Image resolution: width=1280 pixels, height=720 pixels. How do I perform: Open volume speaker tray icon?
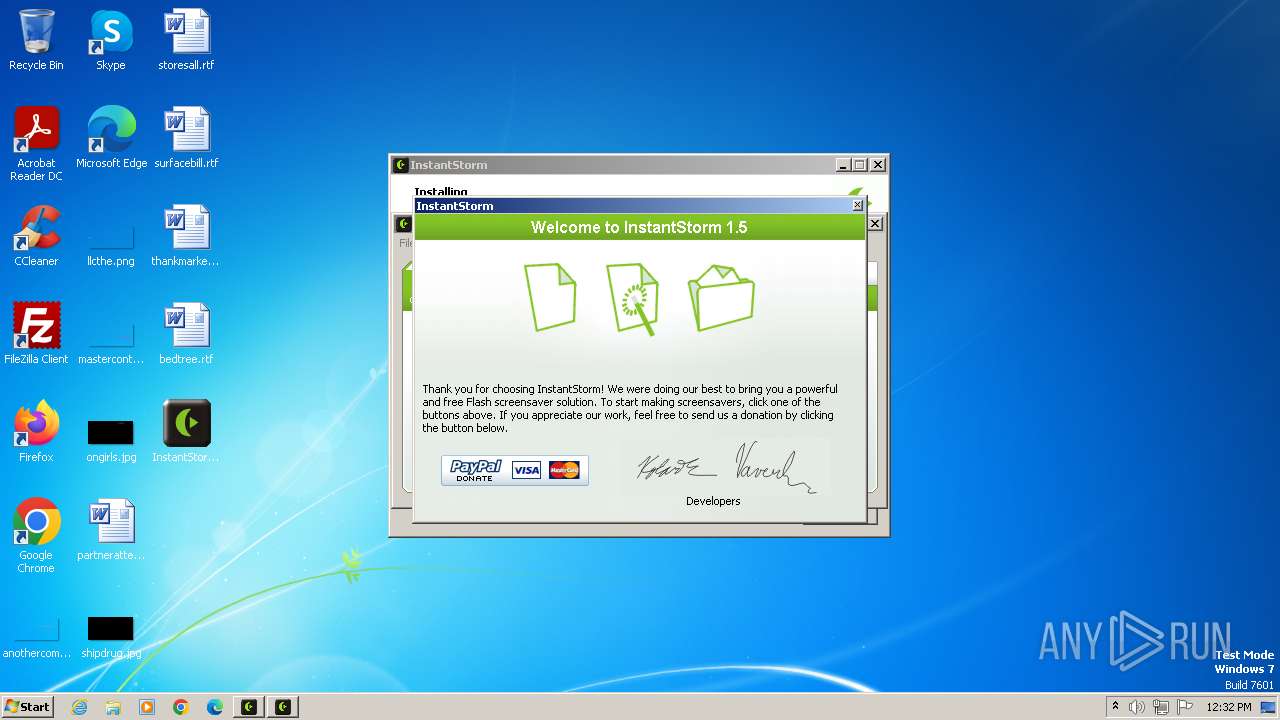(x=1137, y=707)
